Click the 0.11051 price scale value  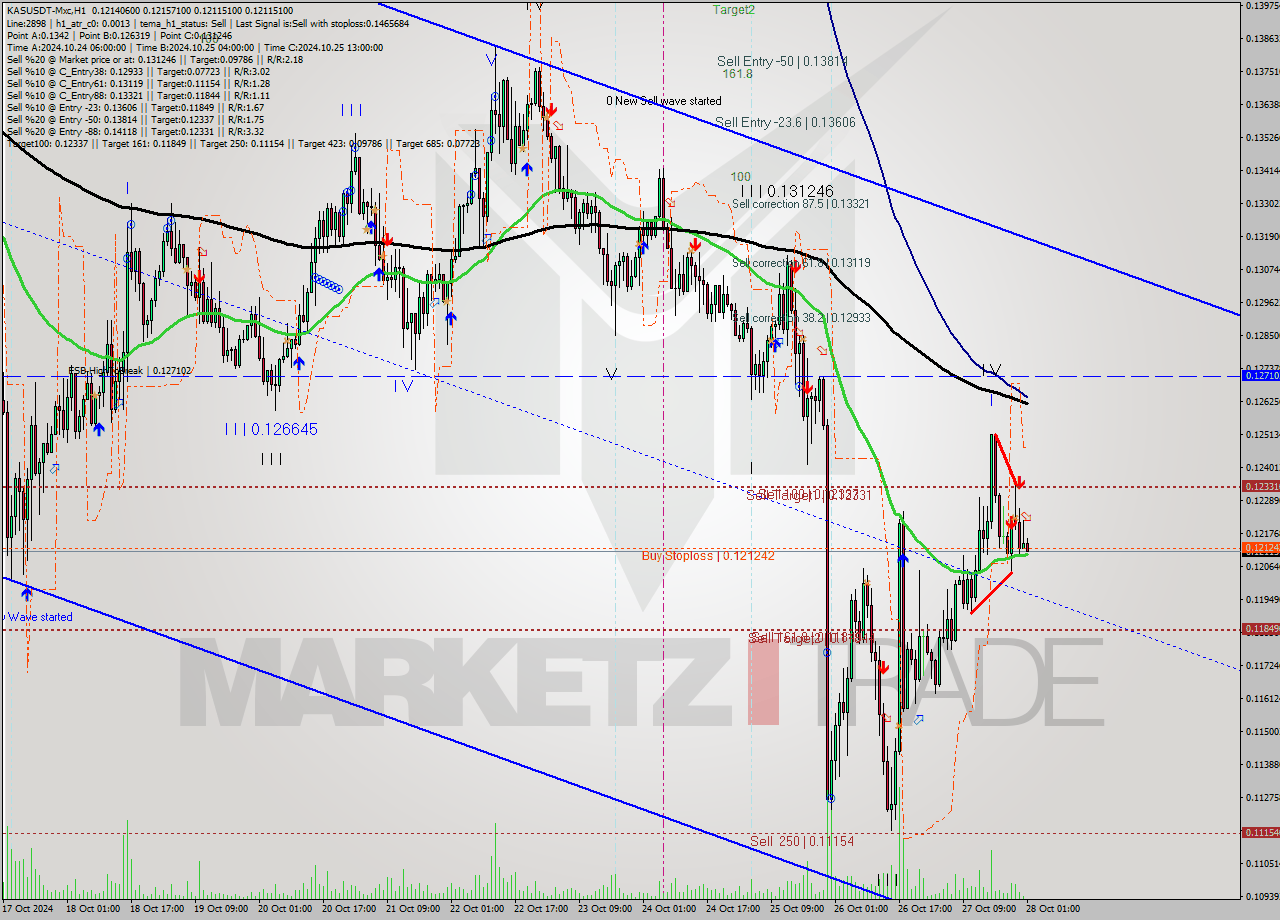click(1262, 863)
